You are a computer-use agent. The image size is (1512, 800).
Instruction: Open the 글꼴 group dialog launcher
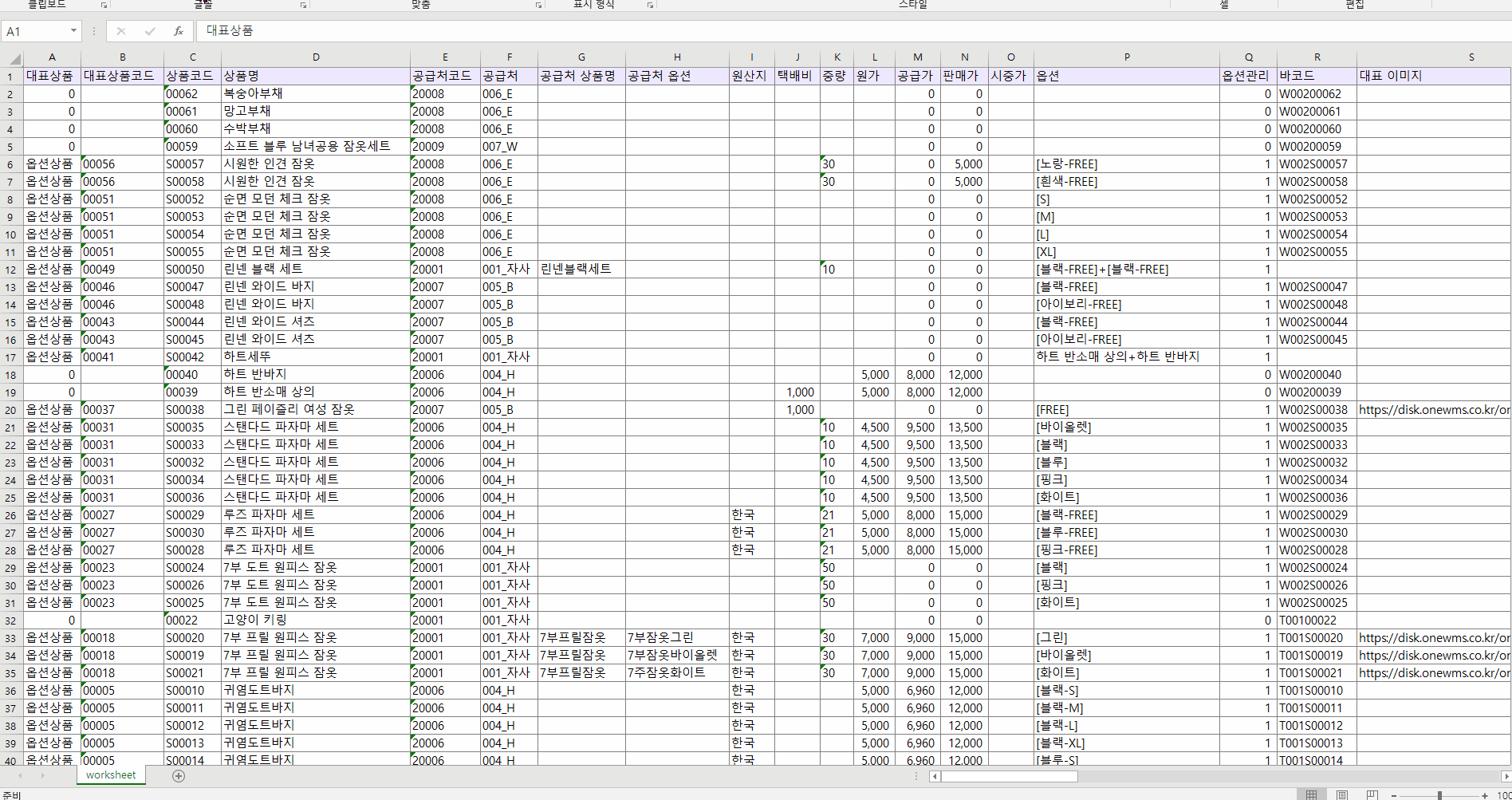click(303, 5)
